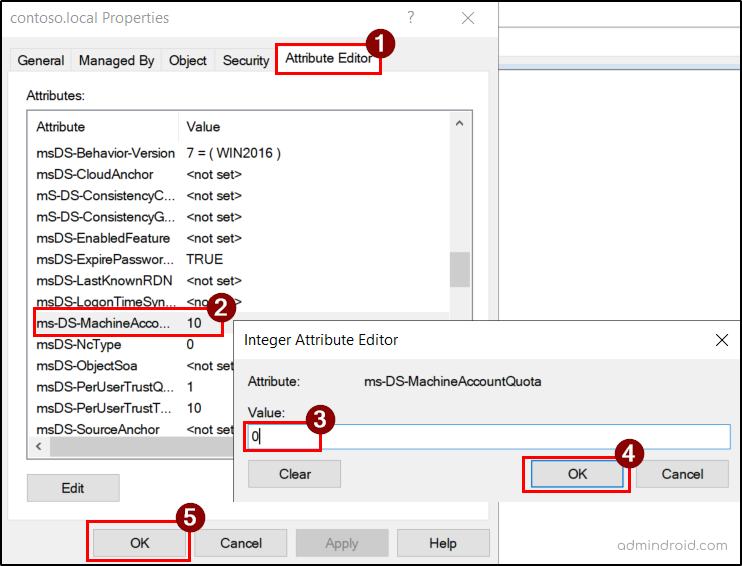Image resolution: width=742 pixels, height=566 pixels.
Task: Cancel the Integer Attribute Editor dialog
Action: point(682,474)
